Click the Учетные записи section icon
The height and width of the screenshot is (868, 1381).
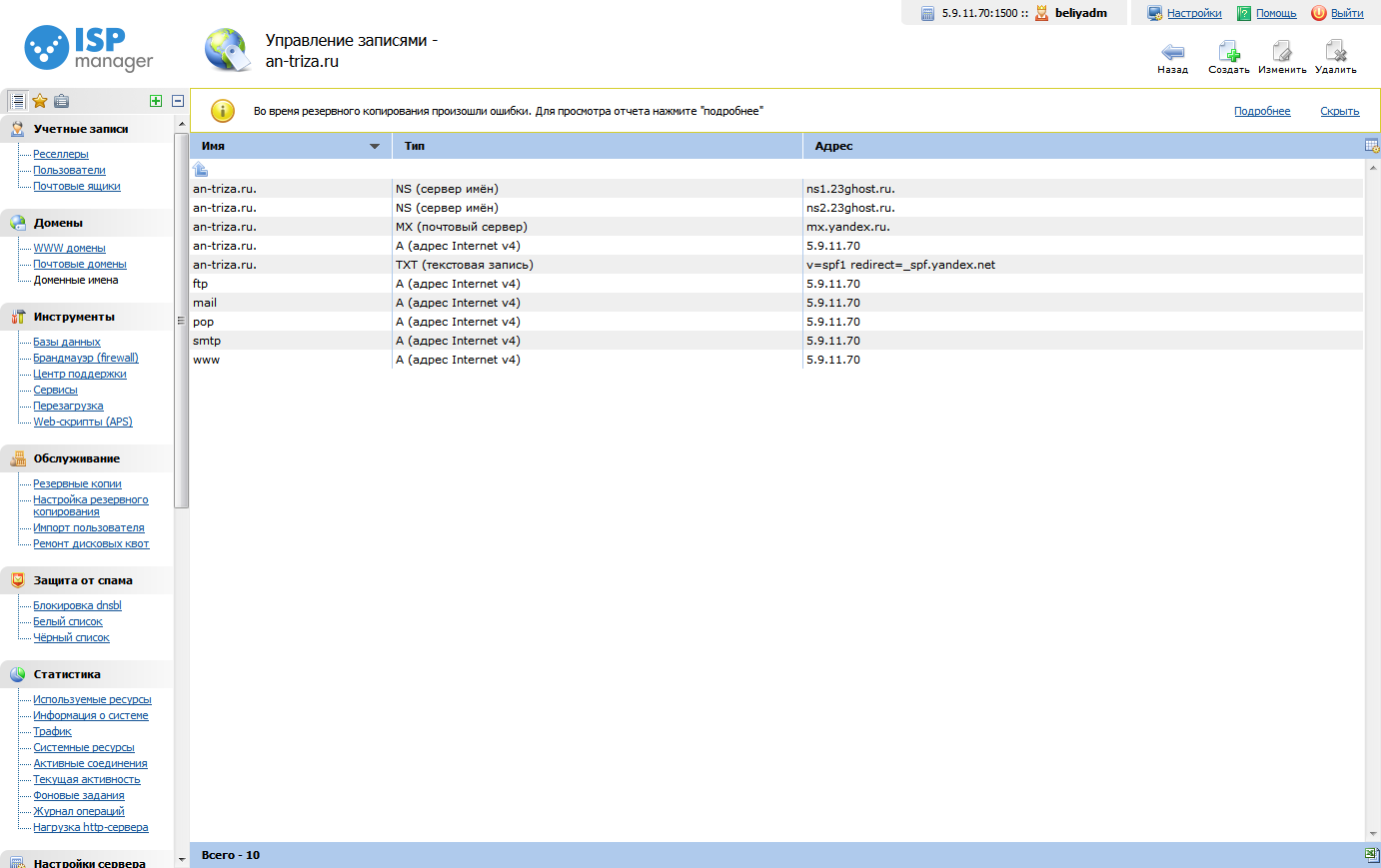pyautogui.click(x=18, y=129)
